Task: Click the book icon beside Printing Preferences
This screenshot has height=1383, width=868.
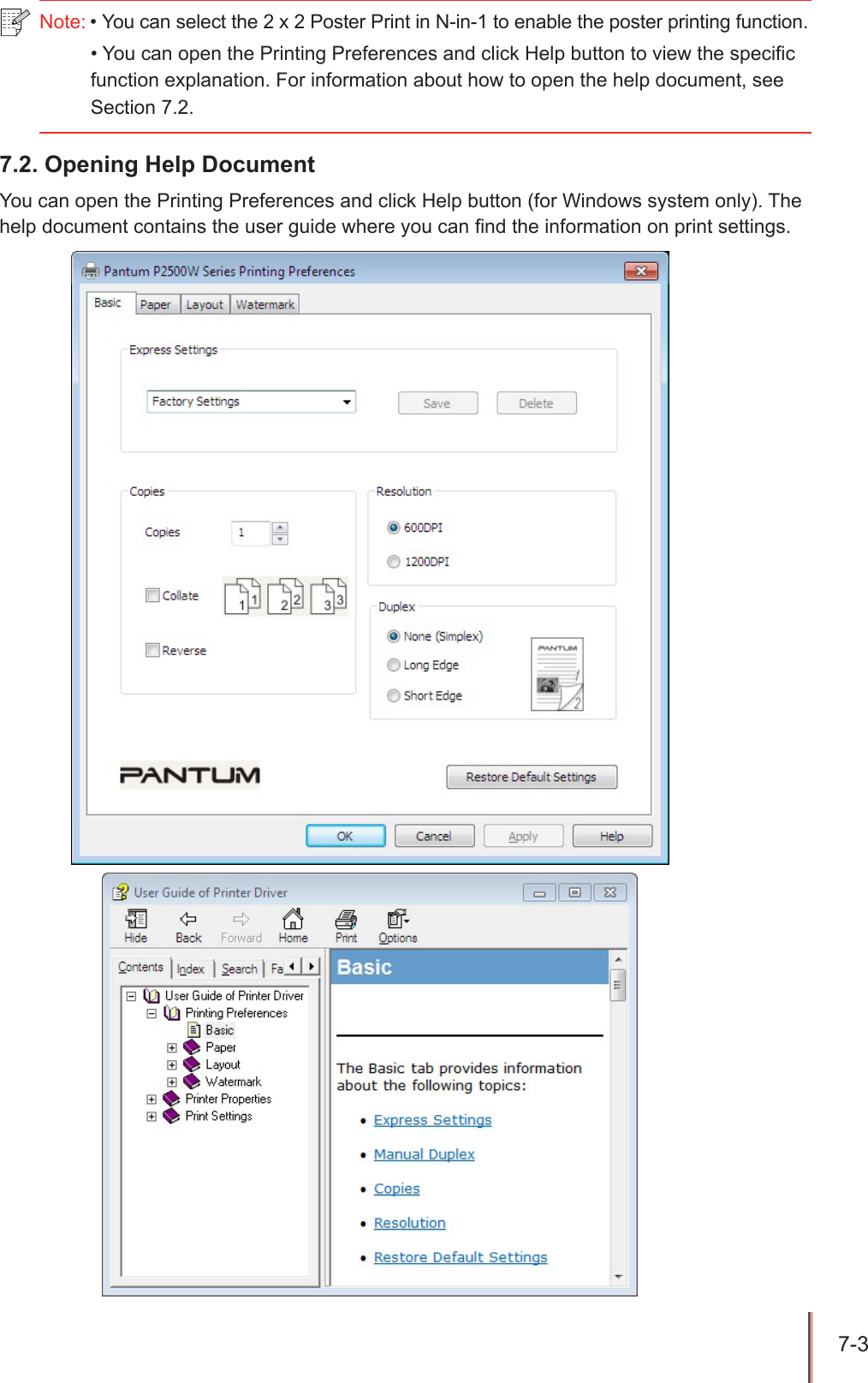Action: coord(172,1013)
